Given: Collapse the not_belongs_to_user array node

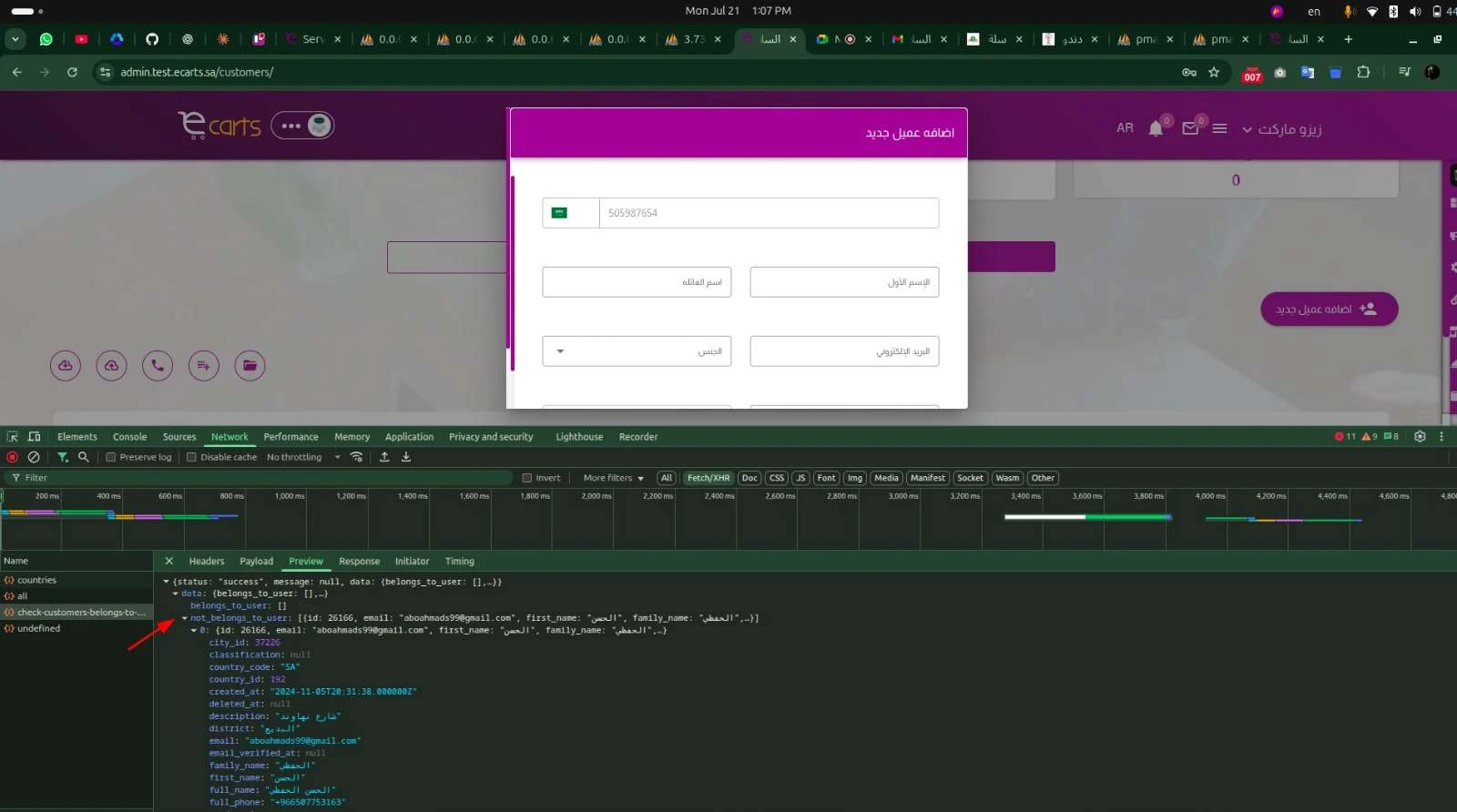Looking at the screenshot, I should pos(185,618).
